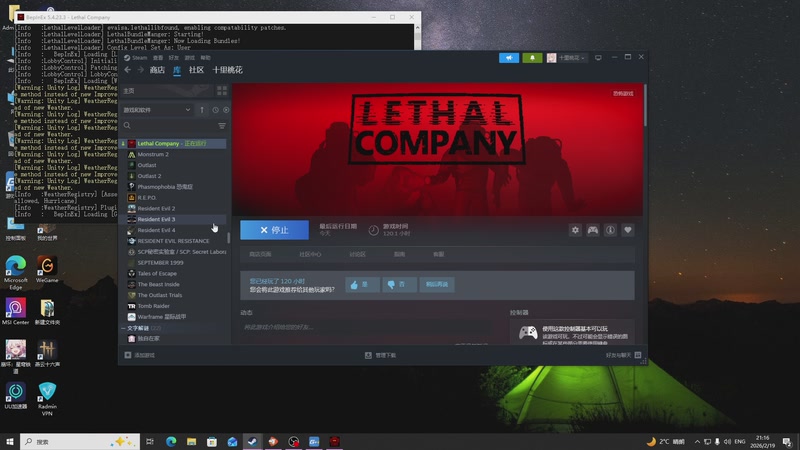The width and height of the screenshot is (800, 450).
Task: Open the green notifications bell button
Action: [532, 58]
